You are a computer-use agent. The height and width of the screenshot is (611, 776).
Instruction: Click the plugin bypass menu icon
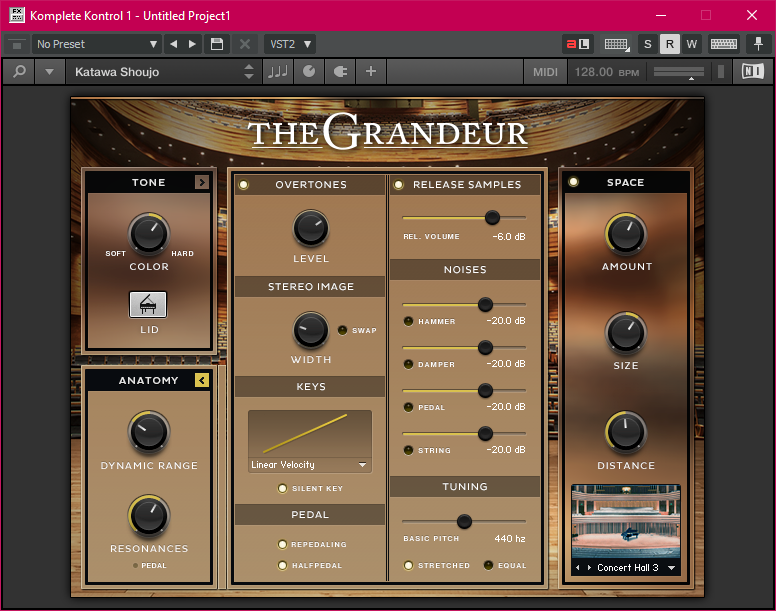(17, 45)
